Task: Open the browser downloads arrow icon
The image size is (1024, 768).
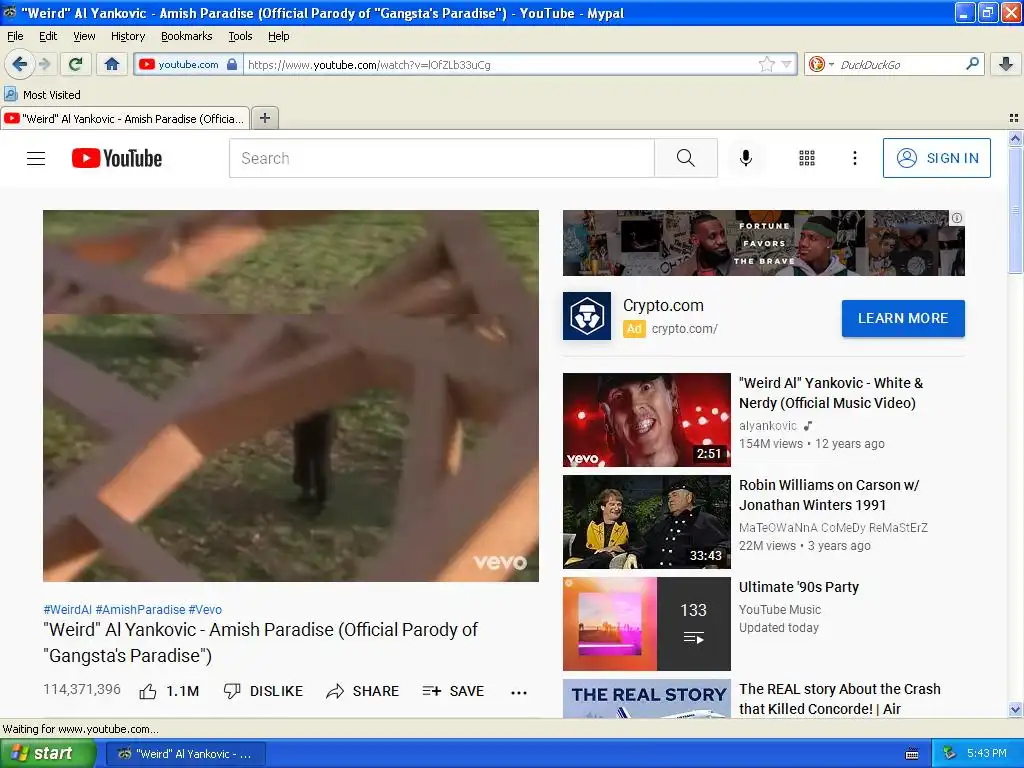Action: 1006,64
